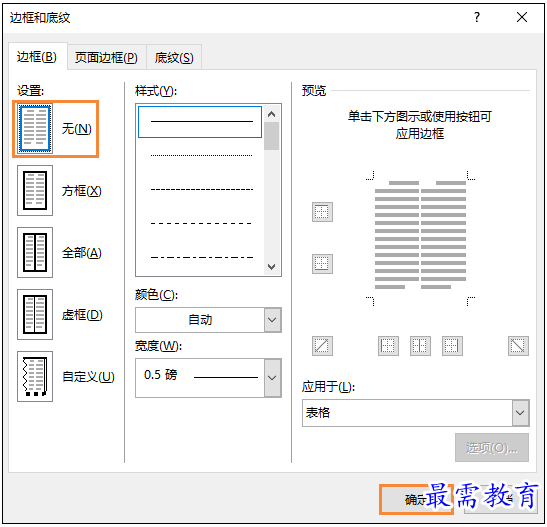
Task: Choose the 方框(X) box border setting
Action: coord(35,190)
